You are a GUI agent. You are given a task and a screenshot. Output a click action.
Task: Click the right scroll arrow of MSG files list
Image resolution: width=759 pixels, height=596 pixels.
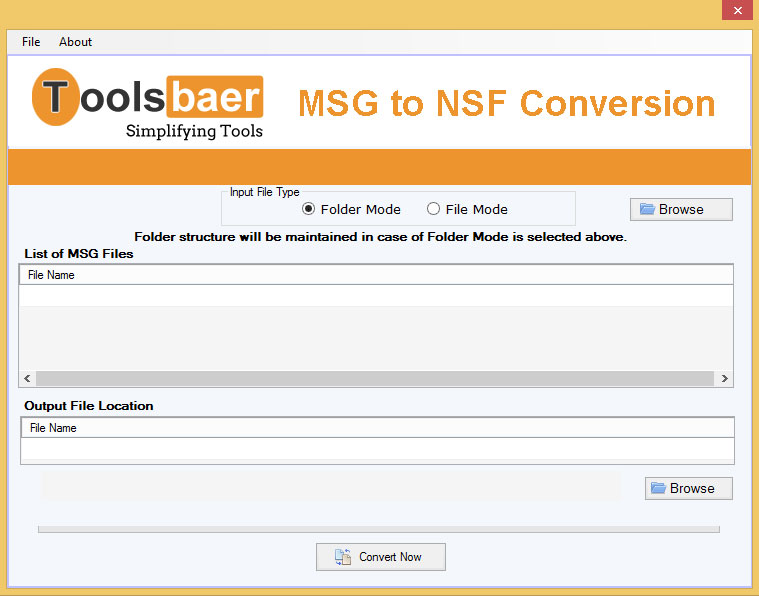(x=724, y=379)
